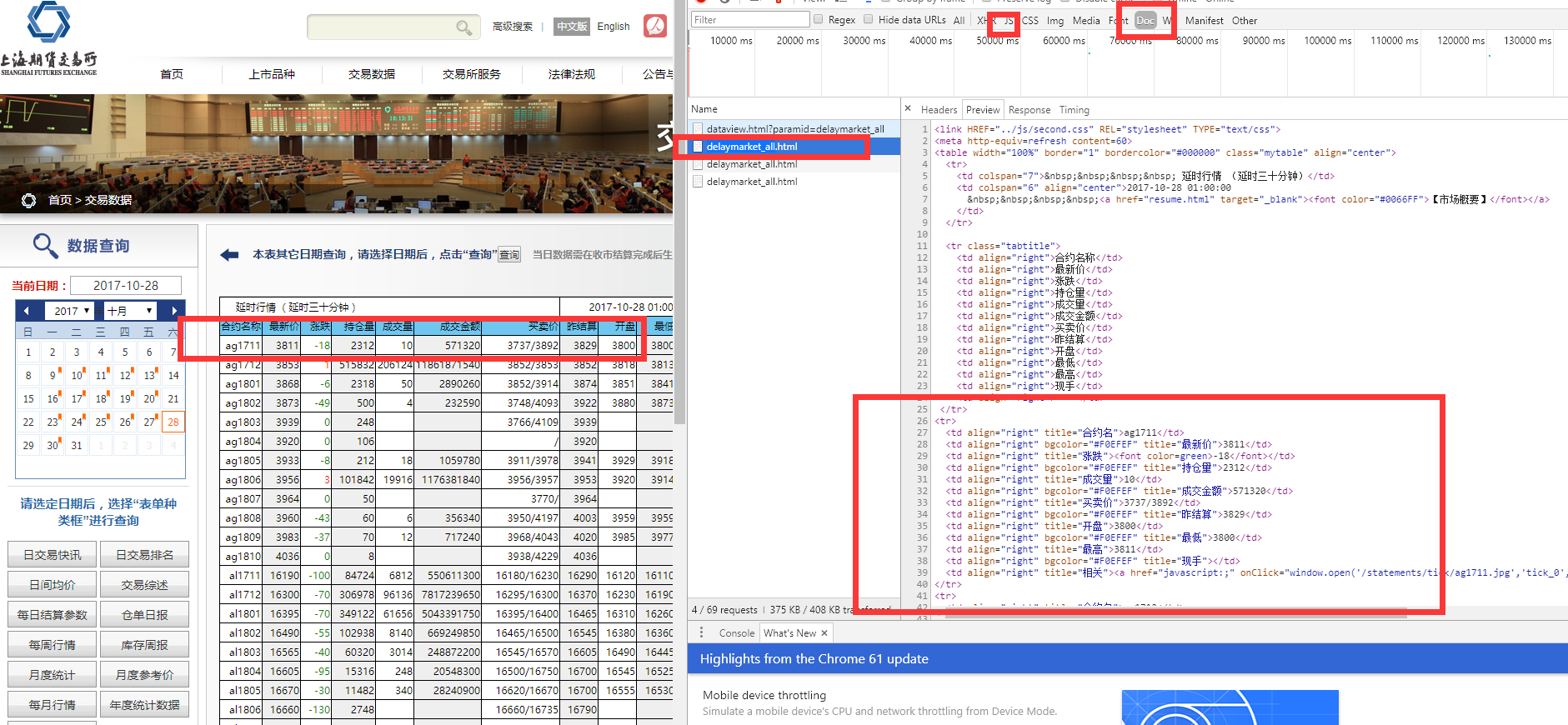This screenshot has height=725, width=1568.
Task: Click the 月度统计 button
Action: tap(53, 675)
